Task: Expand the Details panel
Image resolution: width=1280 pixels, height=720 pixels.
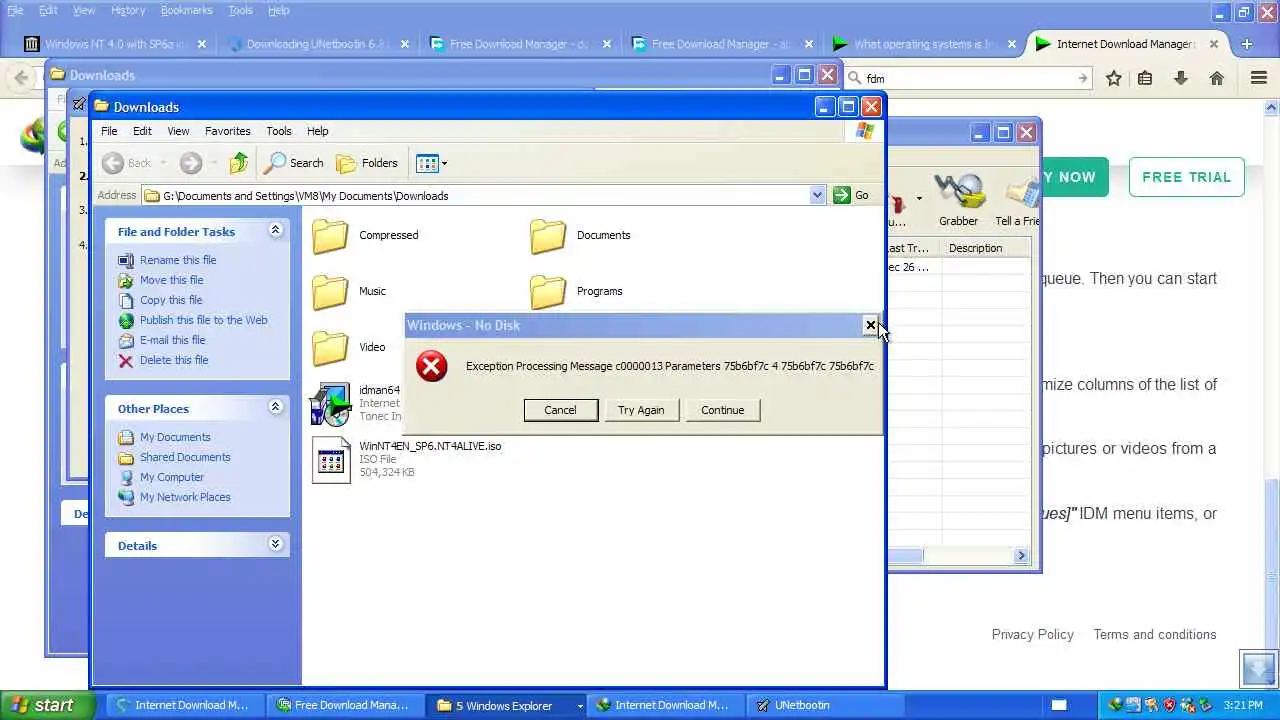Action: pyautogui.click(x=275, y=545)
